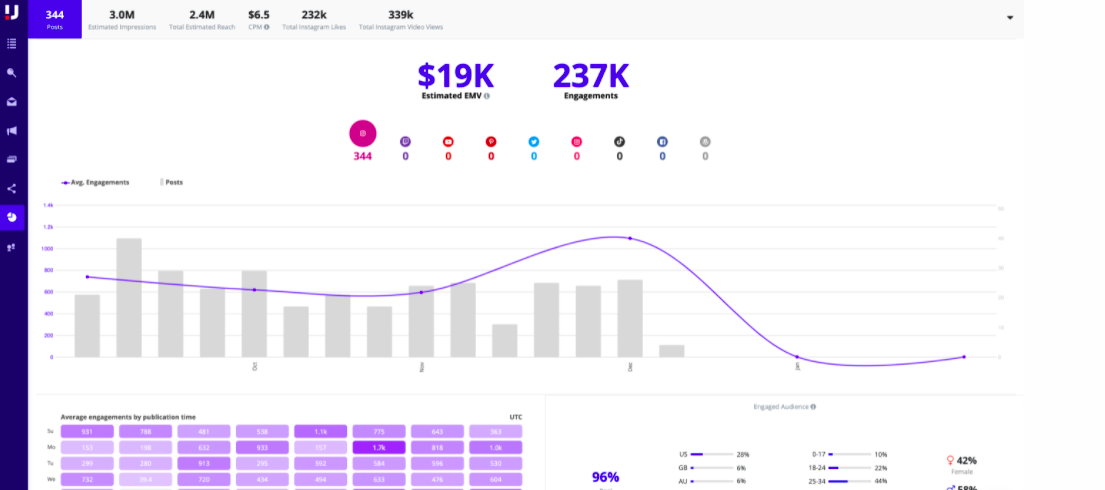
Task: Select the Total Instagram Video Views stat
Action: (401, 20)
